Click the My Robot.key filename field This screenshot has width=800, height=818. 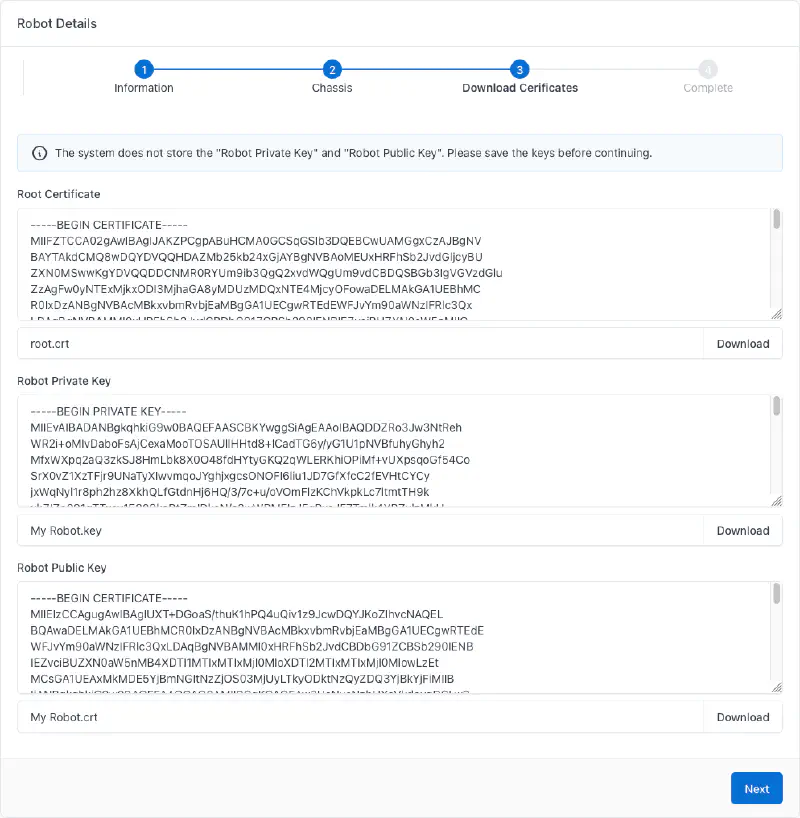(x=360, y=531)
